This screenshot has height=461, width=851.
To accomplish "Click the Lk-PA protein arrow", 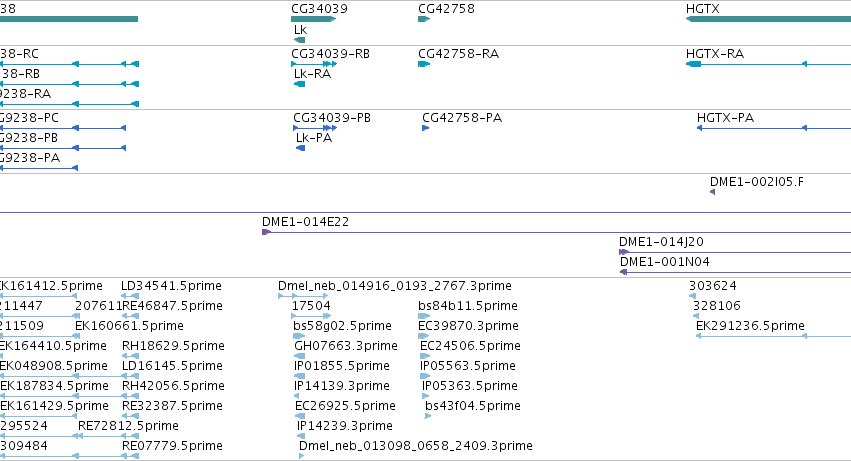I will pos(300,148).
